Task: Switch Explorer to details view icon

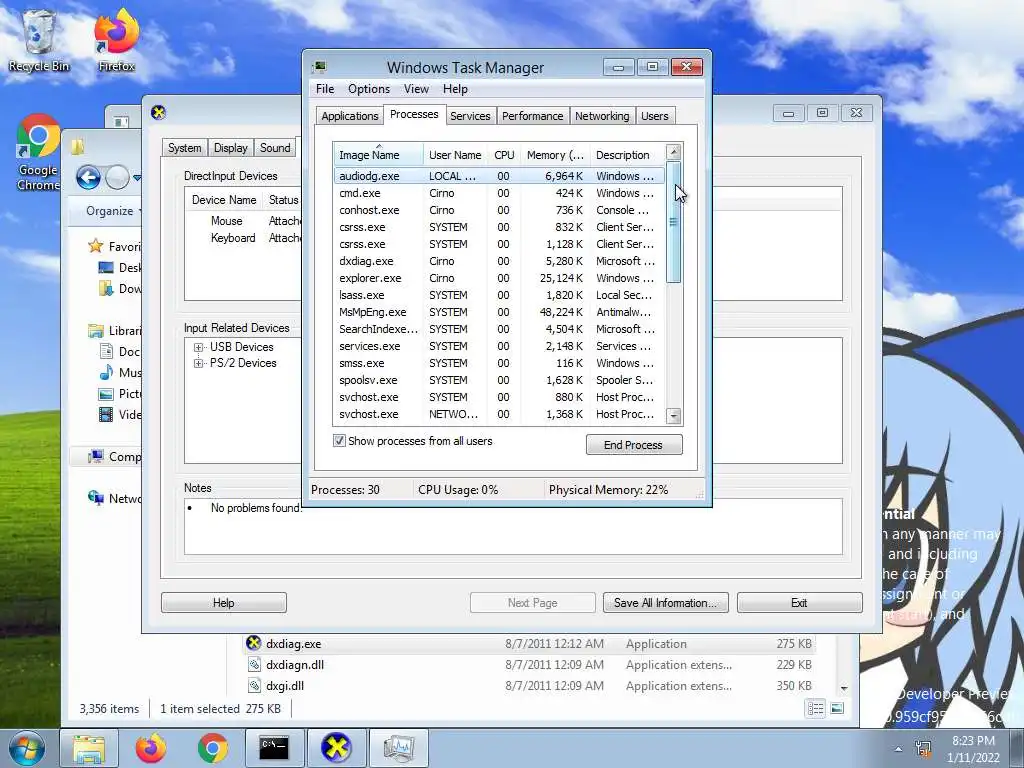Action: 816,709
